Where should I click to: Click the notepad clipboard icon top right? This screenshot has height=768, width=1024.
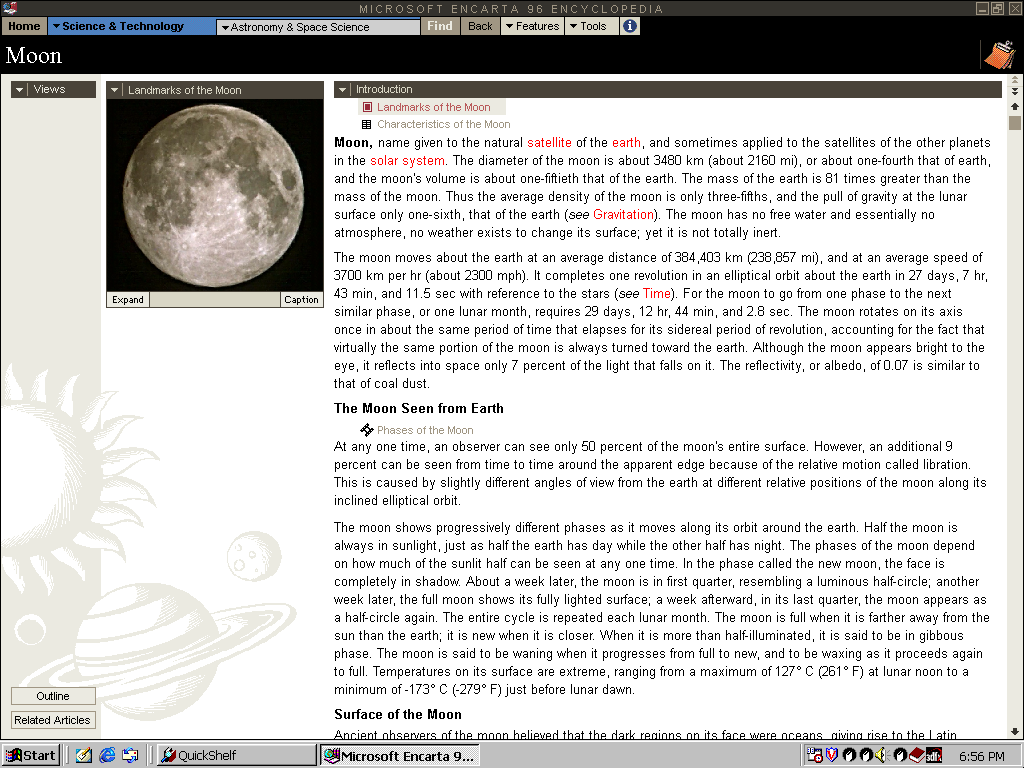coord(1000,55)
